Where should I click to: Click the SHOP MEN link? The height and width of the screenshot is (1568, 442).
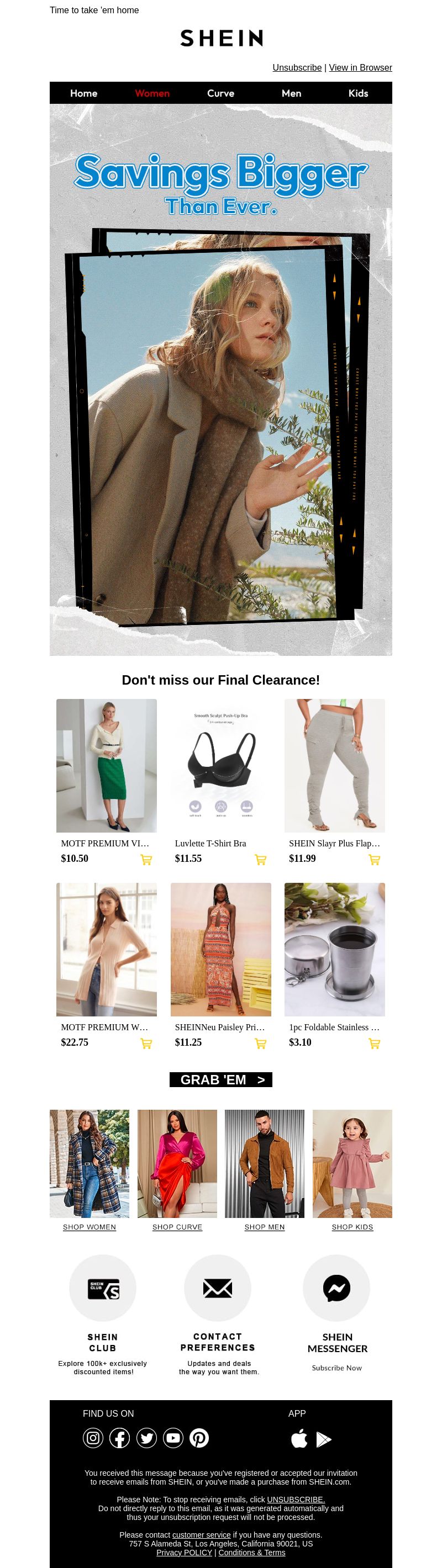coord(264,1227)
